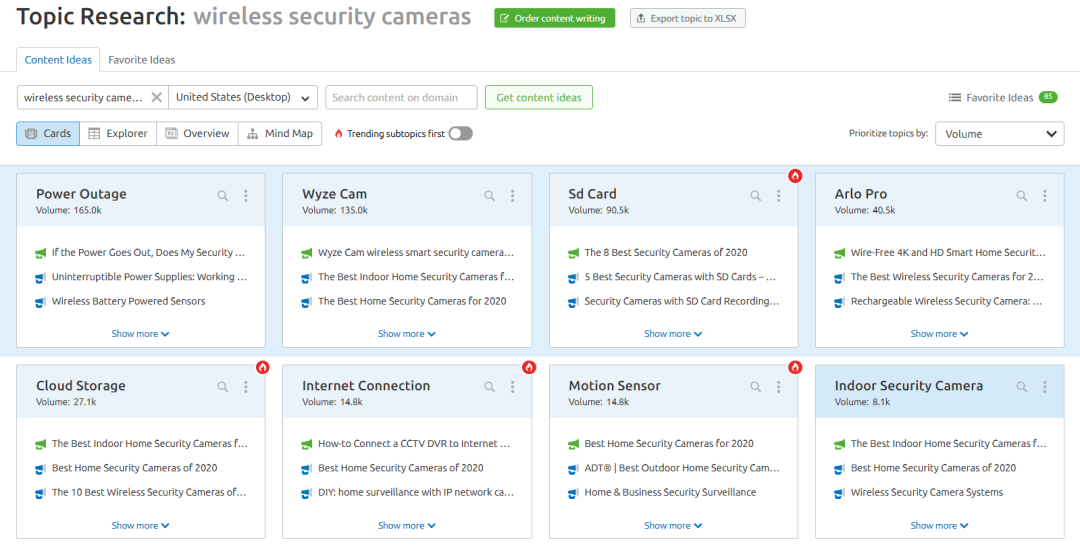Open 'Home & Business Security Surveillance' headline
1080x551 pixels.
[x=670, y=492]
